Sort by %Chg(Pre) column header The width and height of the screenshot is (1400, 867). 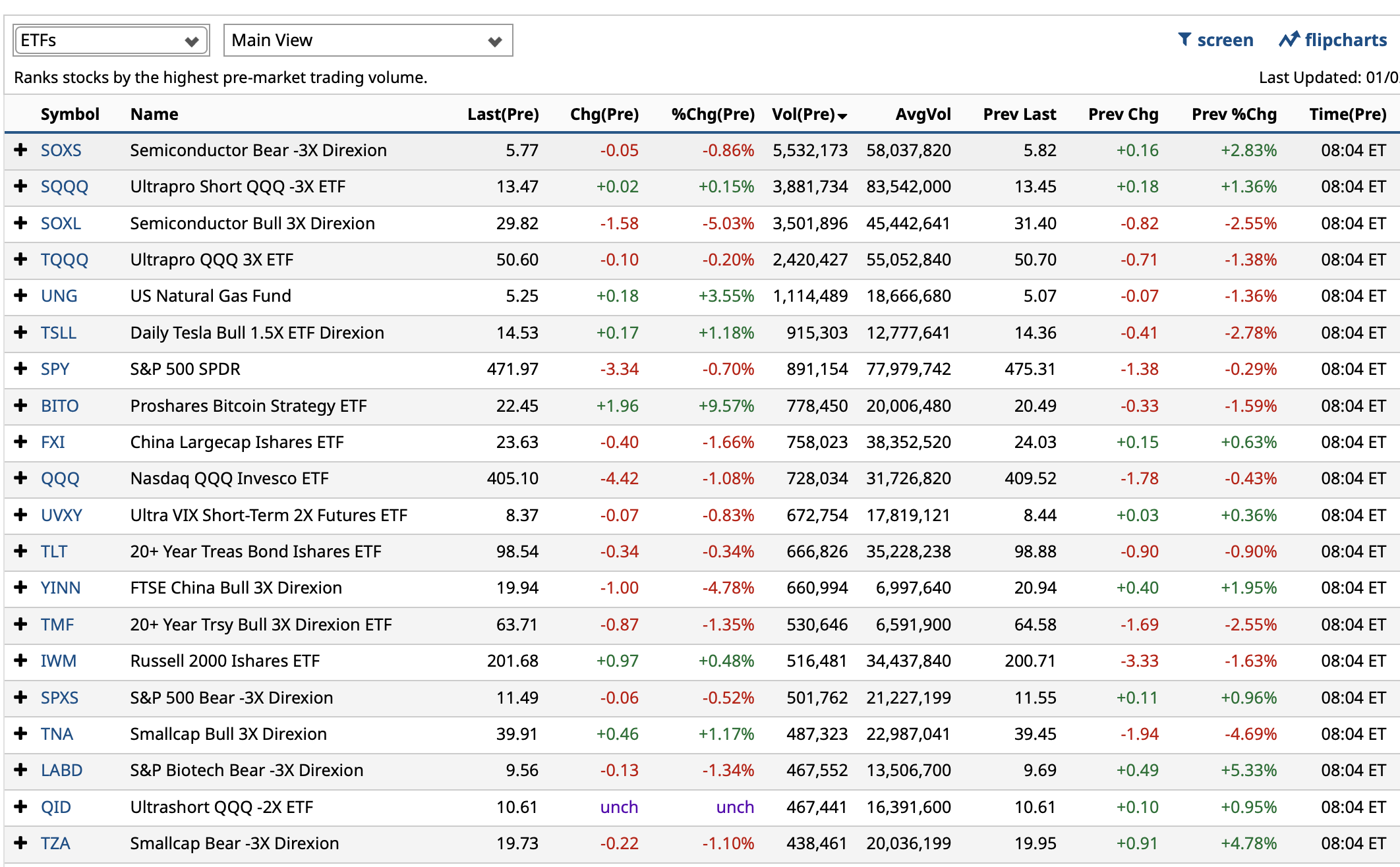pos(713,114)
